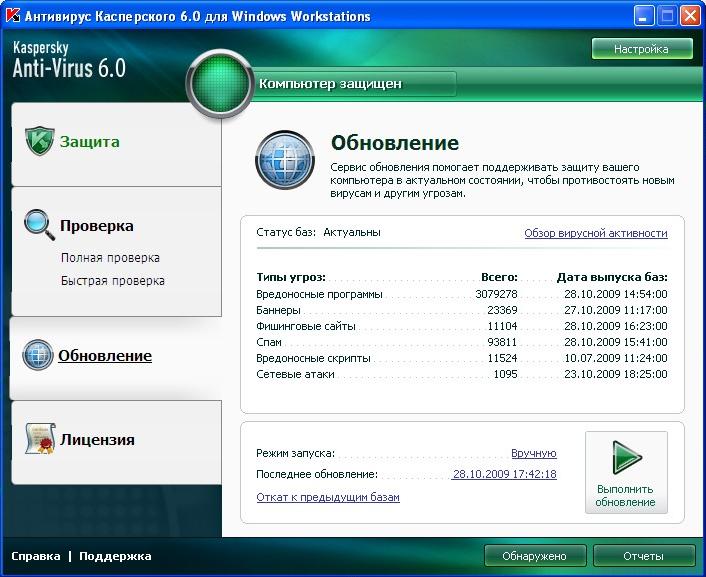
Task: Click Выполнить обновление button
Action: 626,473
